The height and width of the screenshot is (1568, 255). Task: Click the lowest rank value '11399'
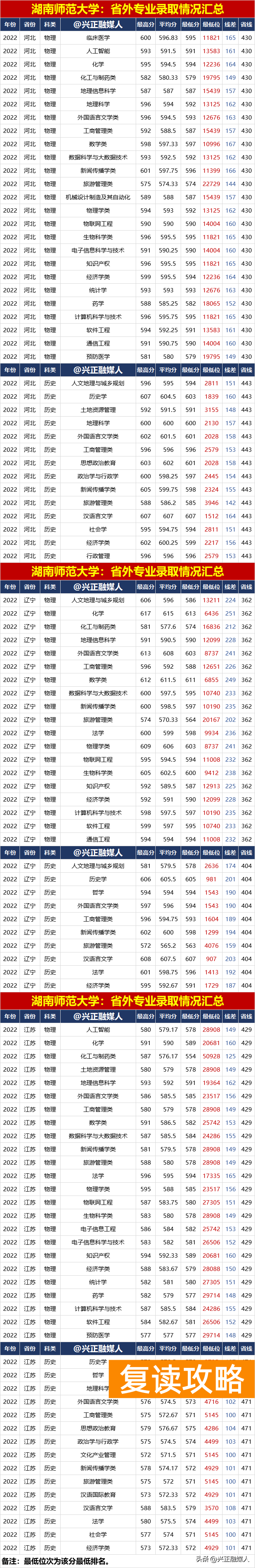pyautogui.click(x=211, y=170)
